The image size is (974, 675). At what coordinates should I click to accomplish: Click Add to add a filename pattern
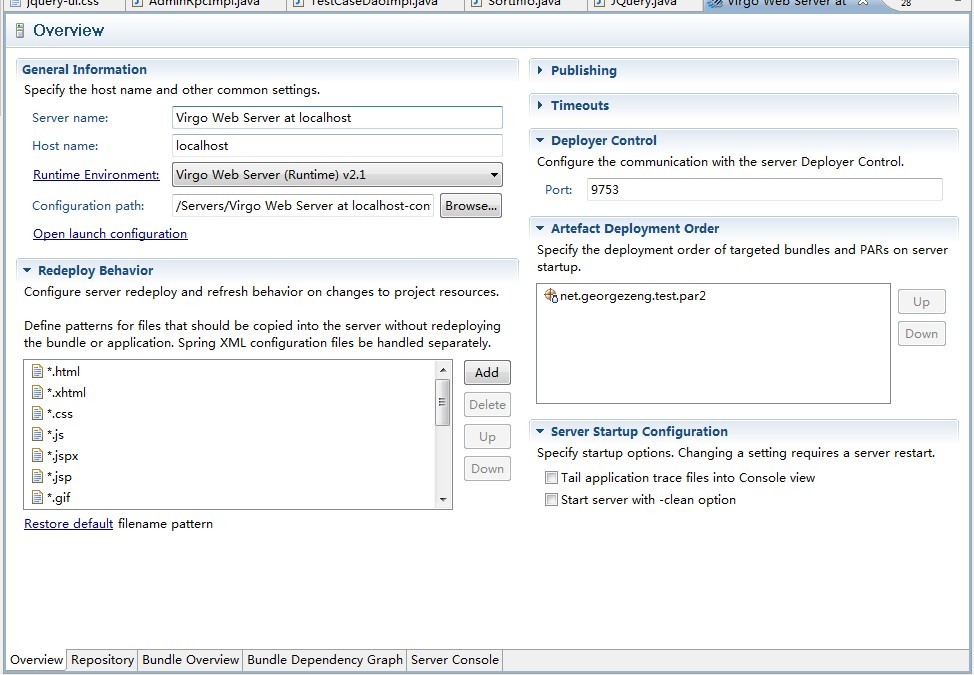pos(487,373)
